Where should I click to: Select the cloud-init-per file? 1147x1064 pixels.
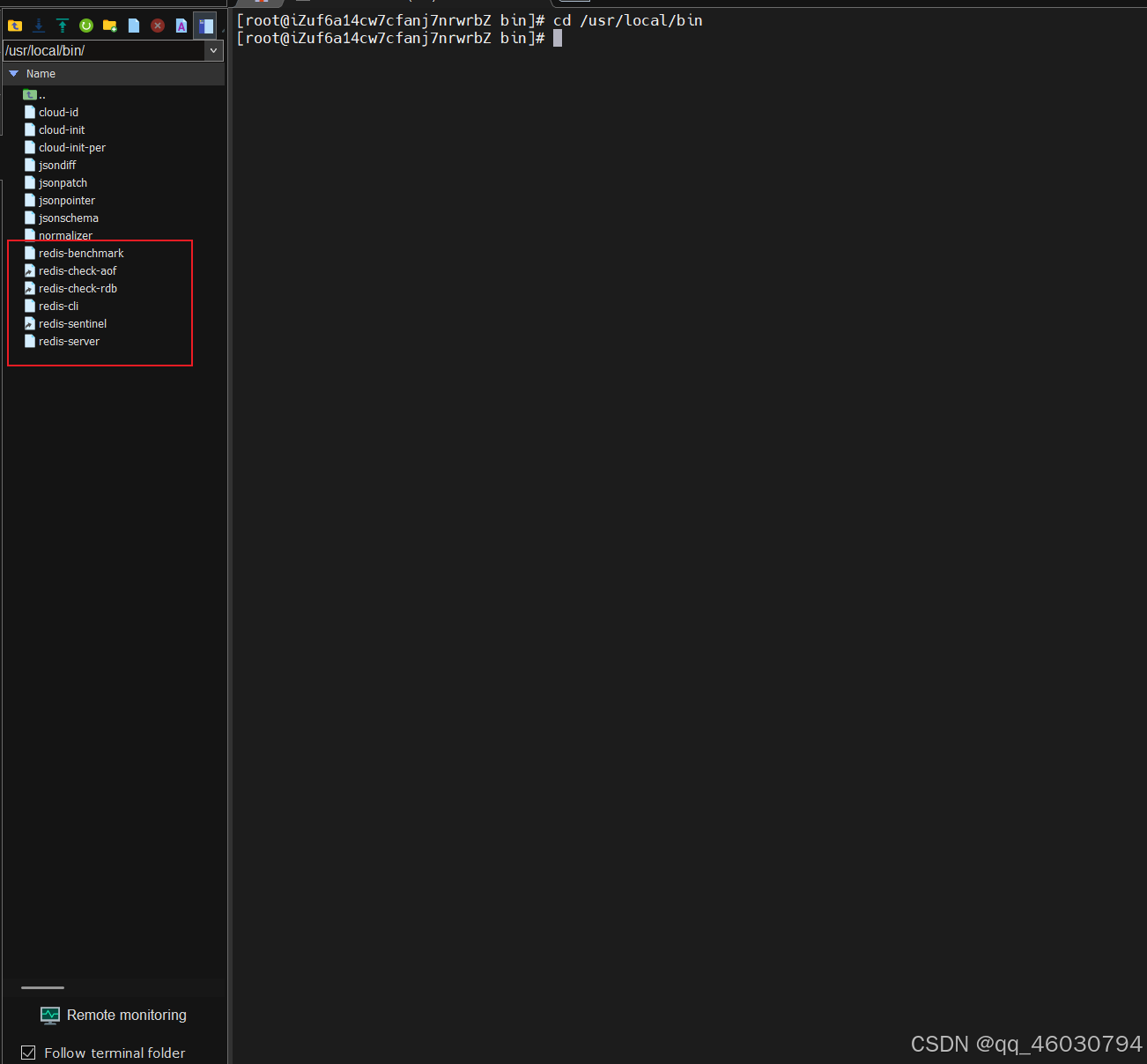pos(71,147)
